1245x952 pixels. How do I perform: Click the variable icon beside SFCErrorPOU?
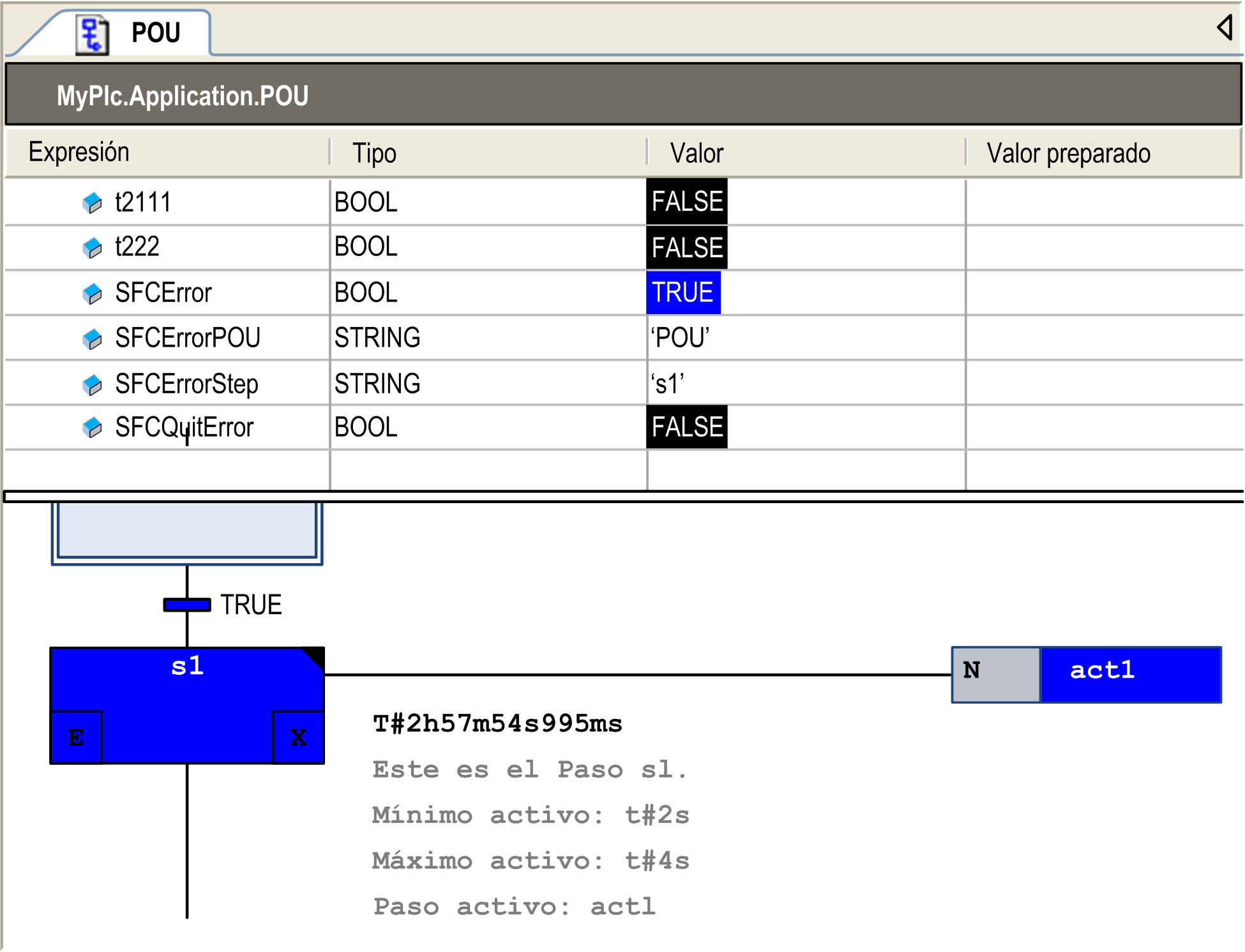point(93,338)
